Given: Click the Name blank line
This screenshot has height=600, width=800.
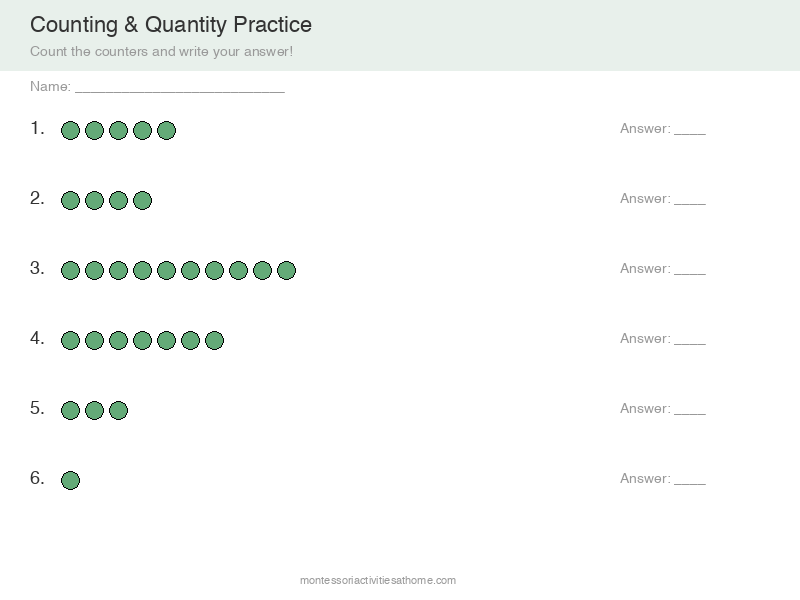Looking at the screenshot, I should 180,88.
